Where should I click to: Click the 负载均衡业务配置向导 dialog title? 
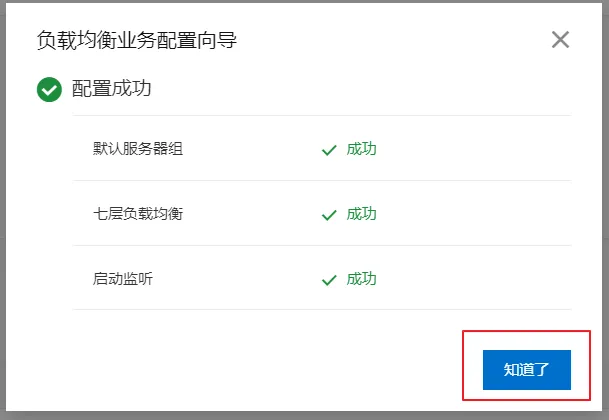[137, 41]
